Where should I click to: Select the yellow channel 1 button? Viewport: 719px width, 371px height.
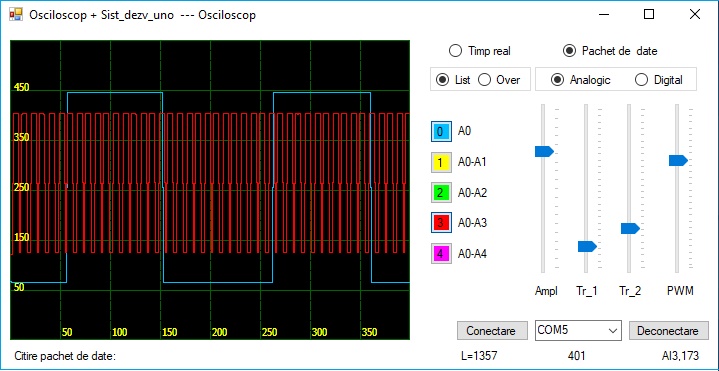click(x=441, y=162)
